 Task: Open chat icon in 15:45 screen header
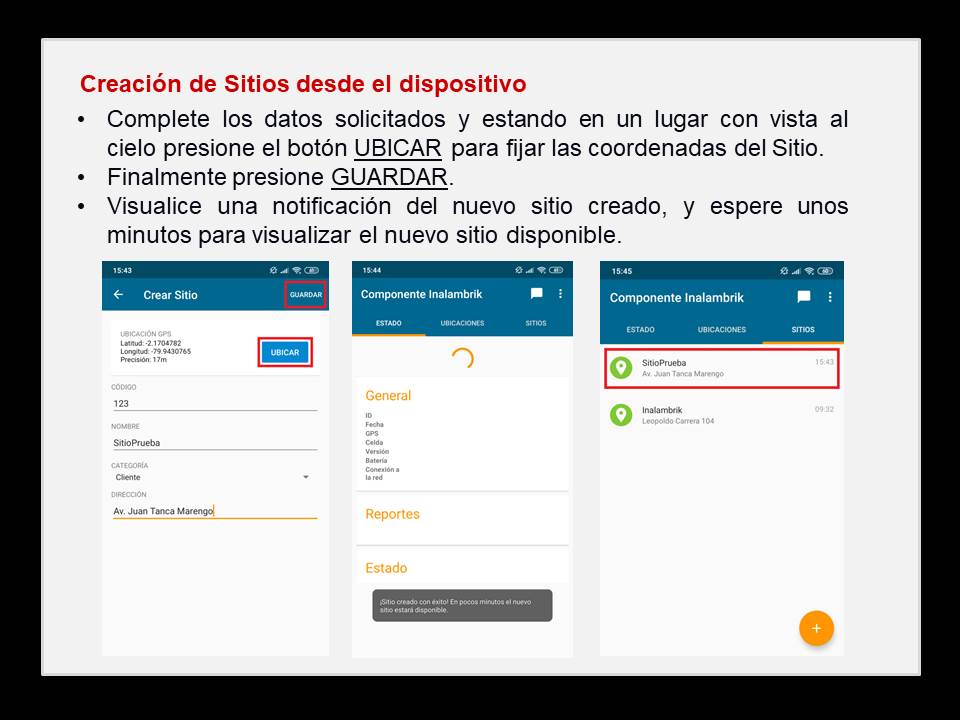tap(804, 297)
